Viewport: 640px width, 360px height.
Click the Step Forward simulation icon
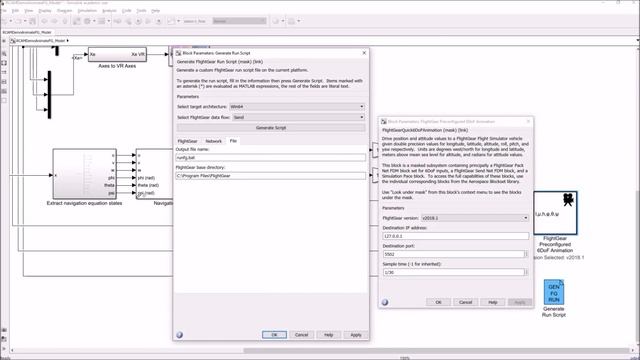click(x=149, y=21)
